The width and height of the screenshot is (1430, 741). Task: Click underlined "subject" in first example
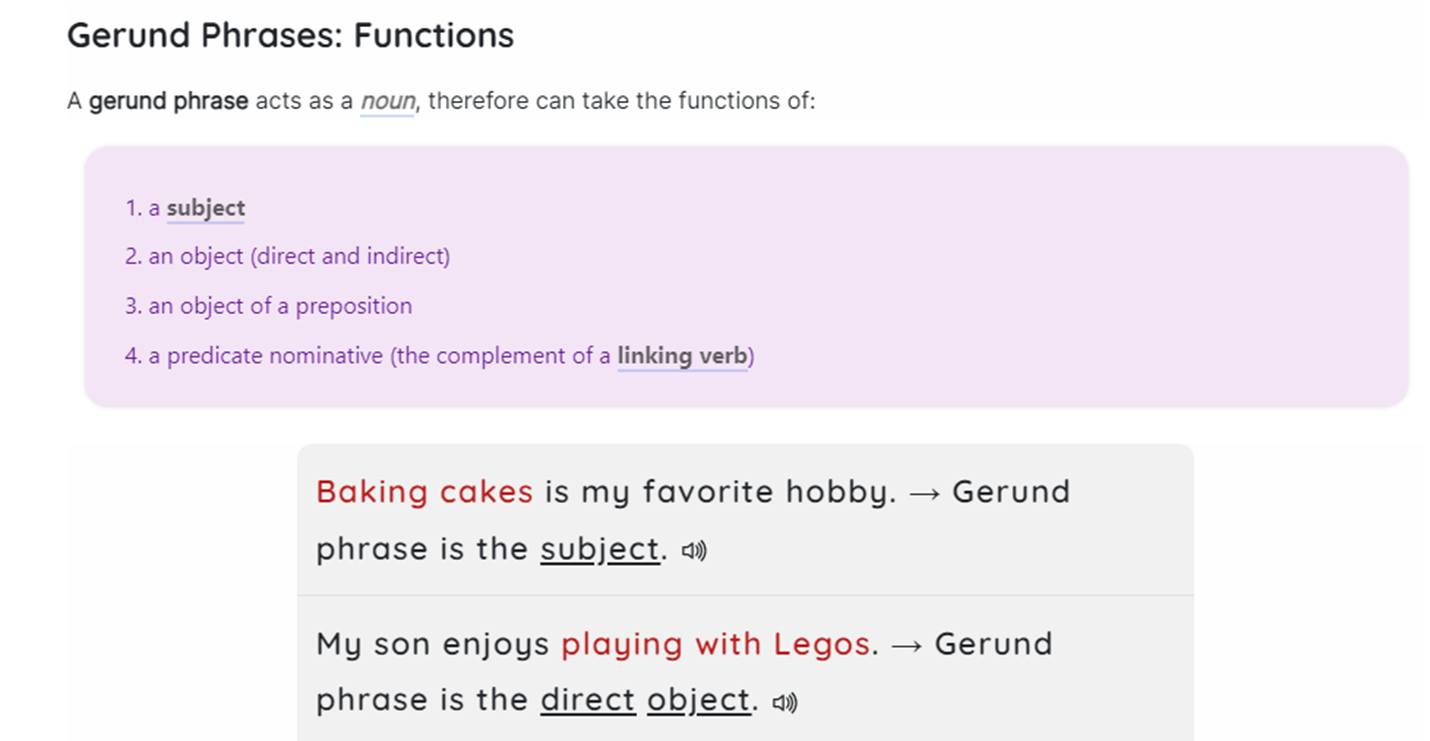coord(600,549)
